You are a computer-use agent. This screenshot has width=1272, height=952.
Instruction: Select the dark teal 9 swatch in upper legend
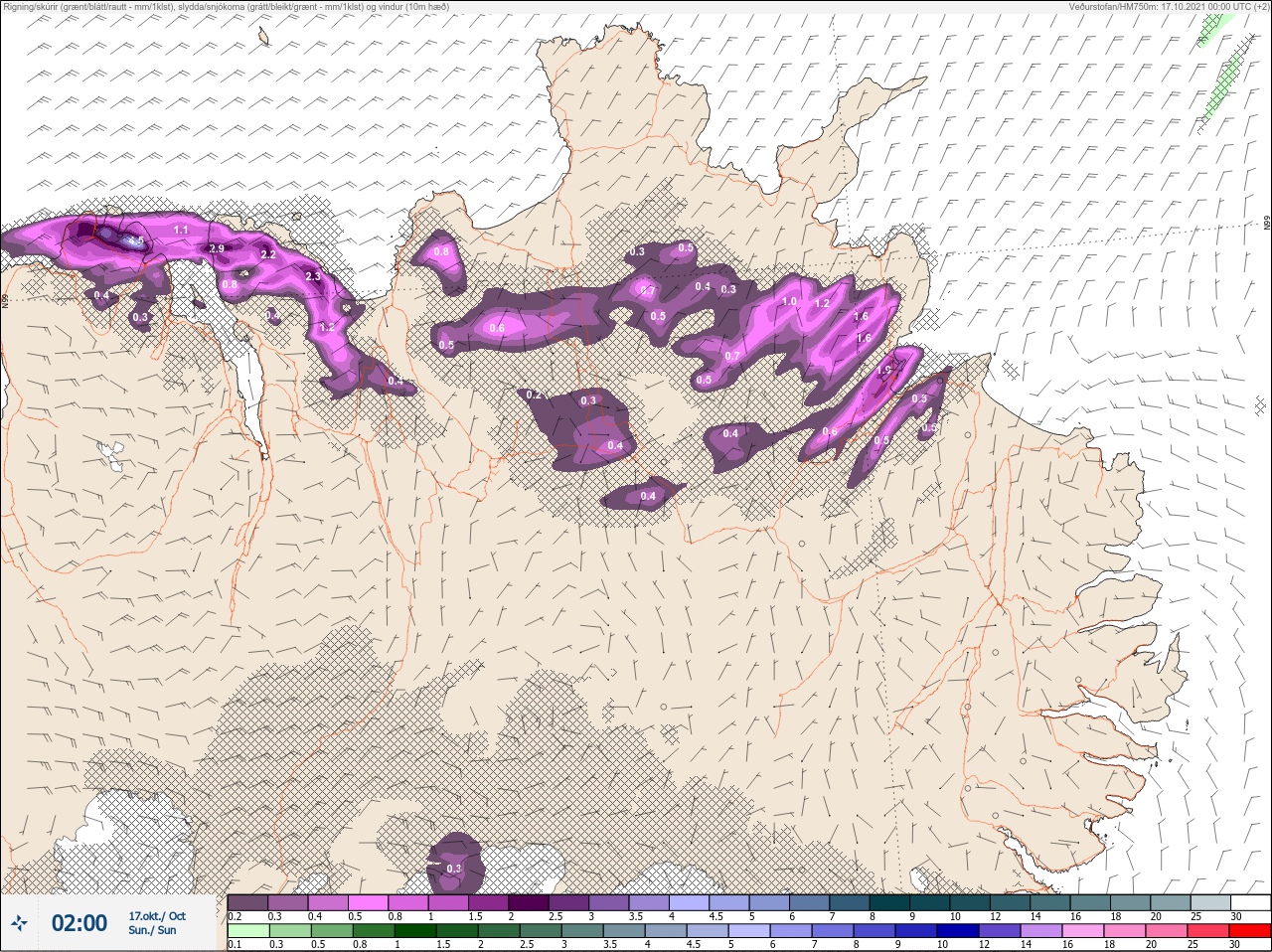click(929, 902)
